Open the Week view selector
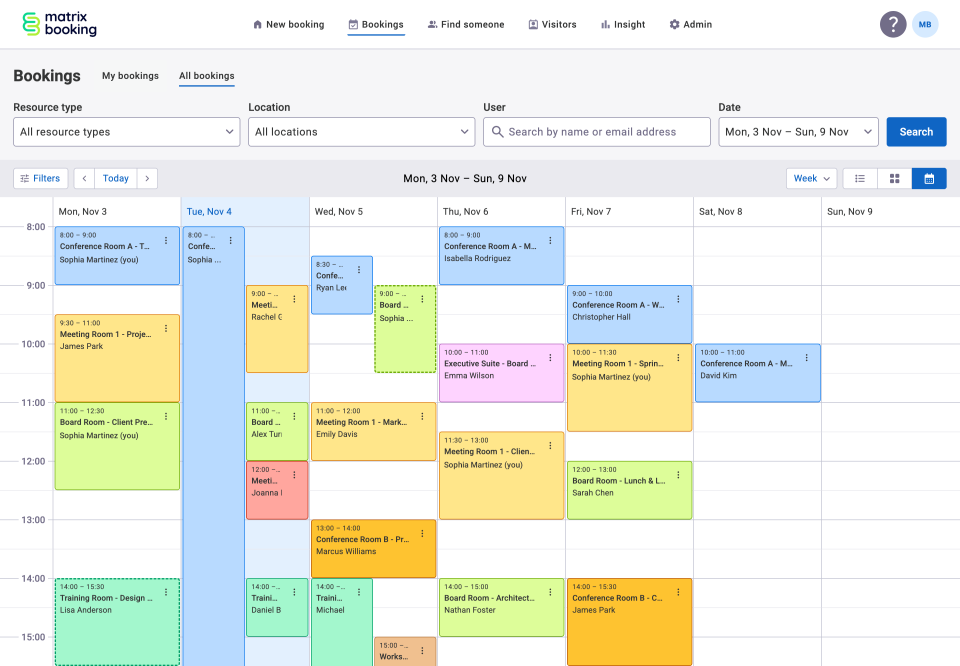The width and height of the screenshot is (960, 666). pyautogui.click(x=810, y=178)
